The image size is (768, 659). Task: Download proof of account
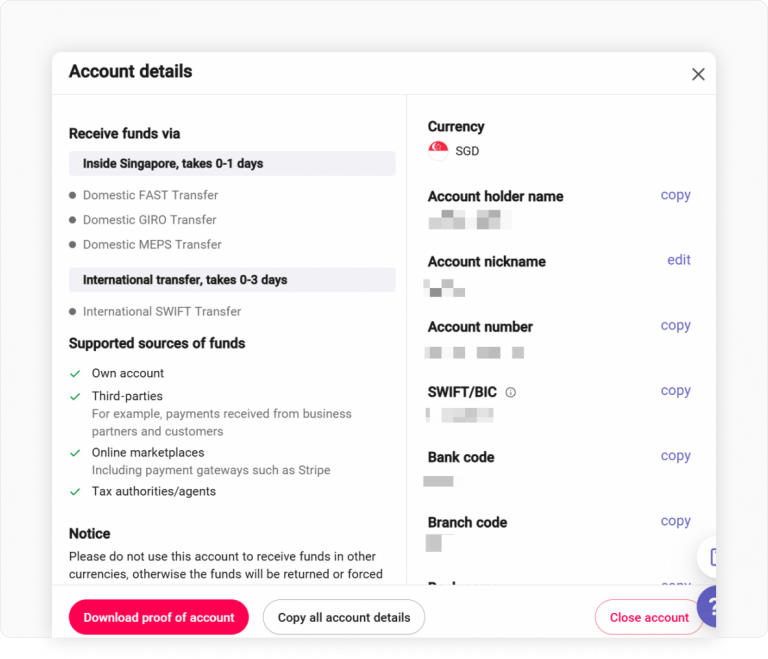coord(159,617)
